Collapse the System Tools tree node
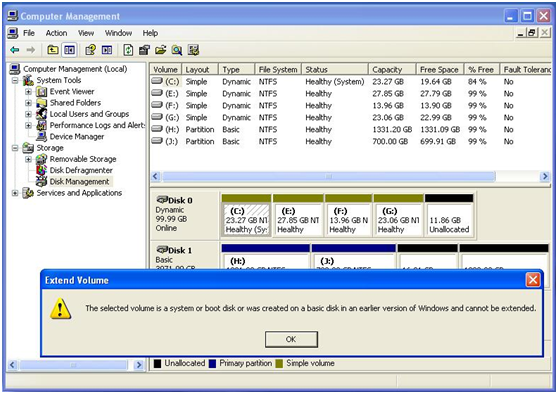This screenshot has height=394, width=558. [x=15, y=80]
